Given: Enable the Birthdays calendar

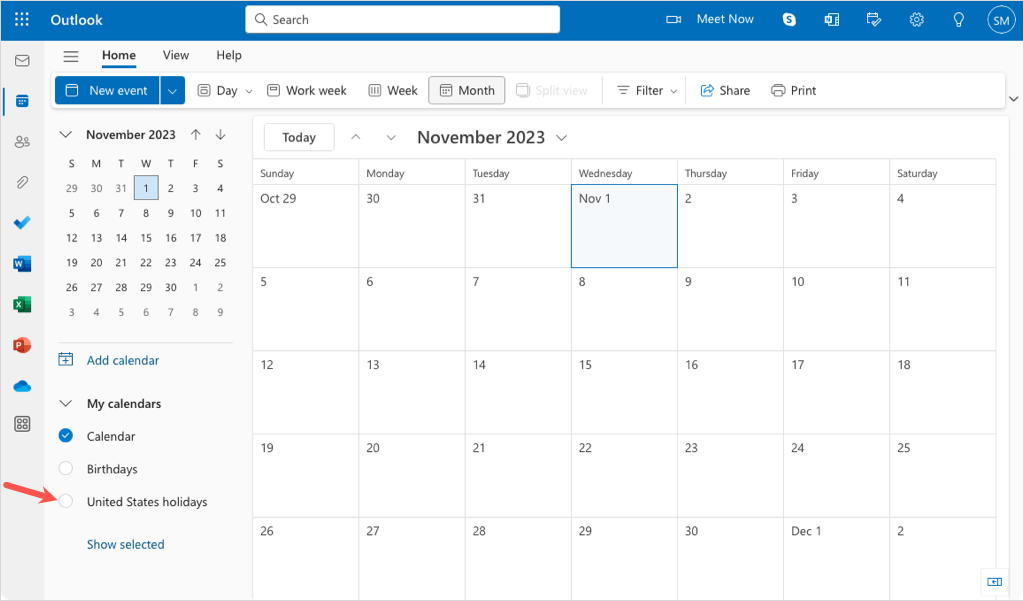Looking at the screenshot, I should [66, 469].
